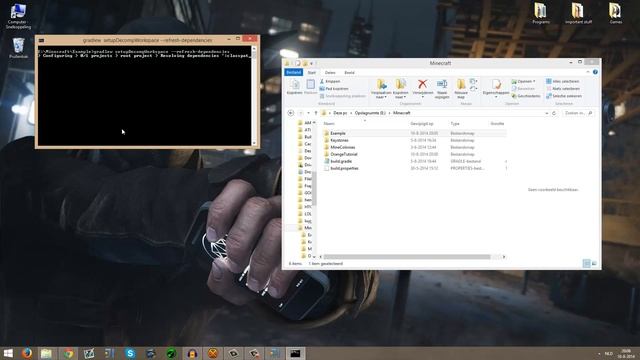Sort by the Naam column header
The image size is (640, 360).
[x=329, y=124]
